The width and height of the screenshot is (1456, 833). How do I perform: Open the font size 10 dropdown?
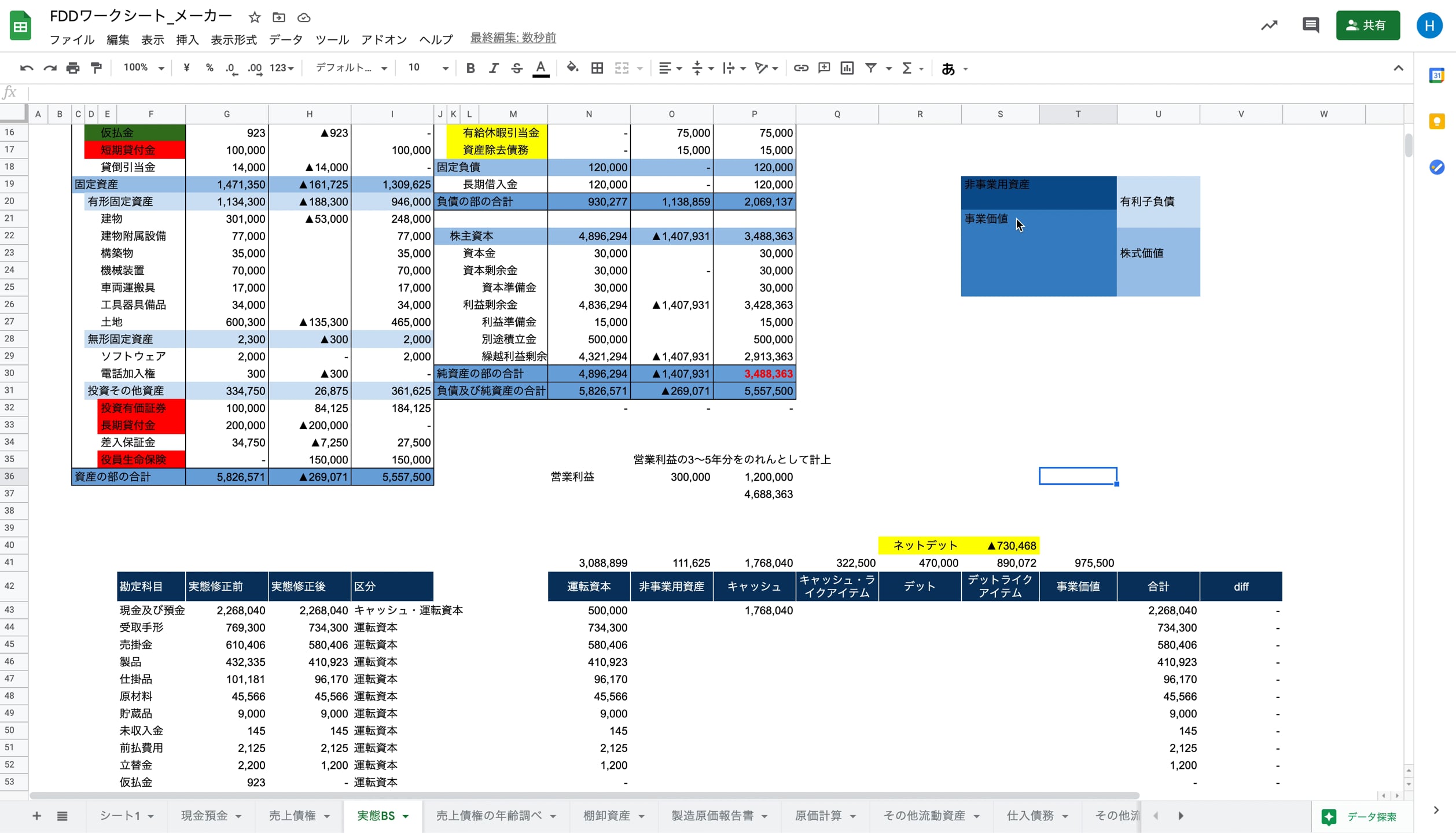tap(428, 68)
